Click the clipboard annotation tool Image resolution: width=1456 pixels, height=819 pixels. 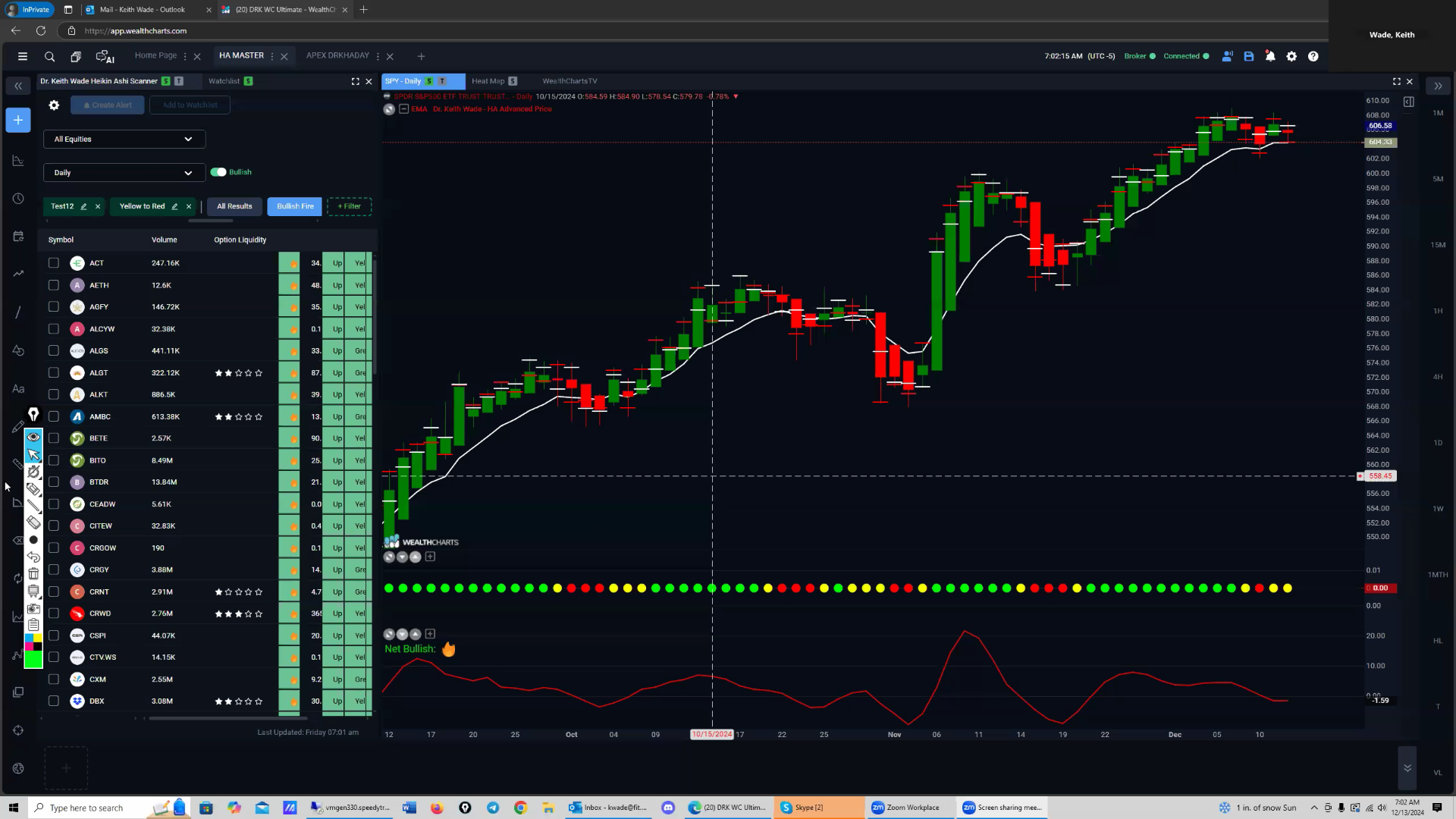pyautogui.click(x=33, y=625)
